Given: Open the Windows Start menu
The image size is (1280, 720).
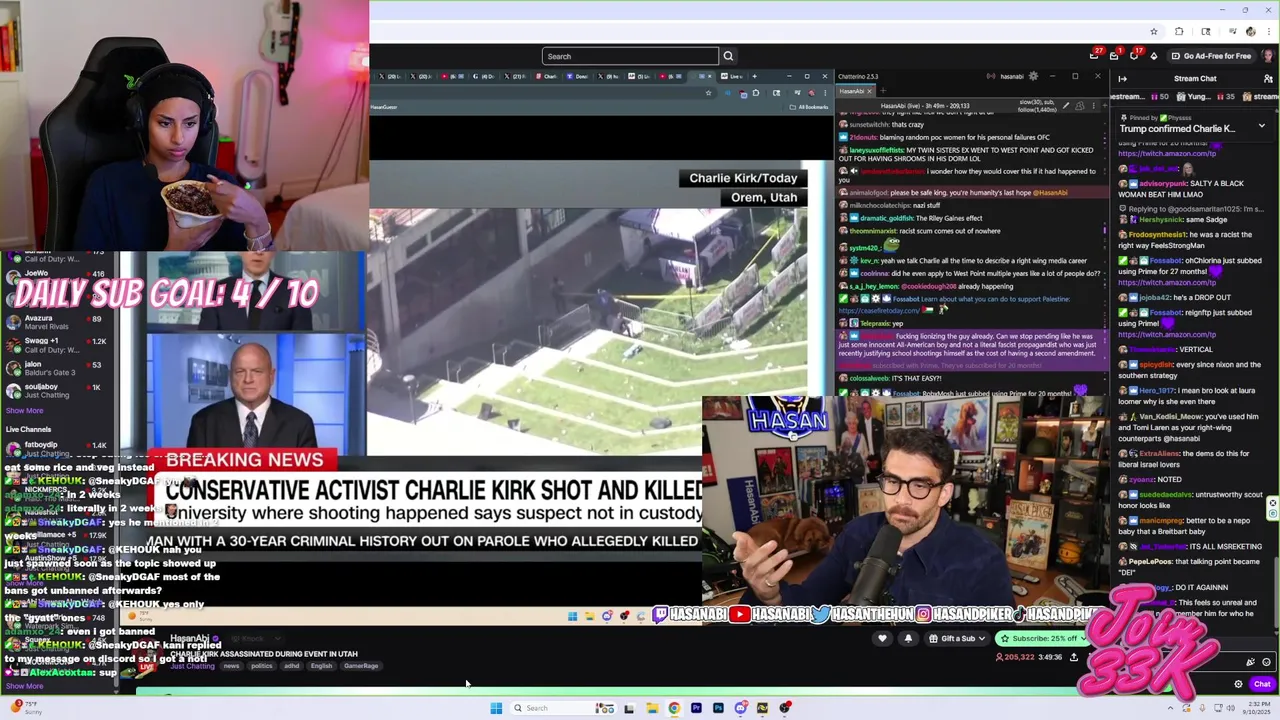Looking at the screenshot, I should click(x=496, y=708).
